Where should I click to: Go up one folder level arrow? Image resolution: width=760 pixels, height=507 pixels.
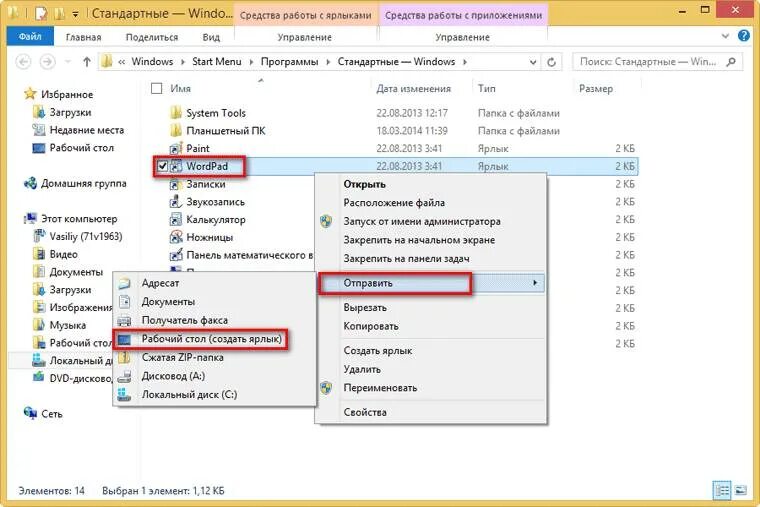pos(87,62)
